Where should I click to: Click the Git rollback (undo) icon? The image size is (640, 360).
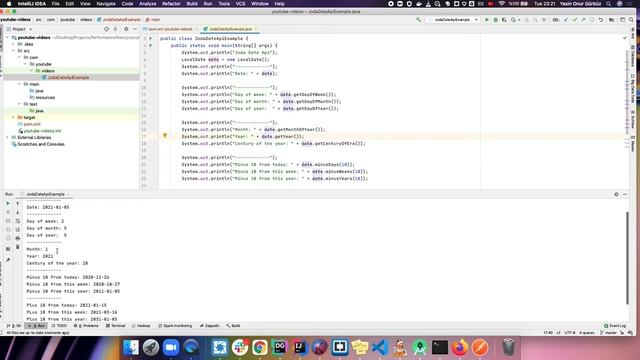point(601,20)
